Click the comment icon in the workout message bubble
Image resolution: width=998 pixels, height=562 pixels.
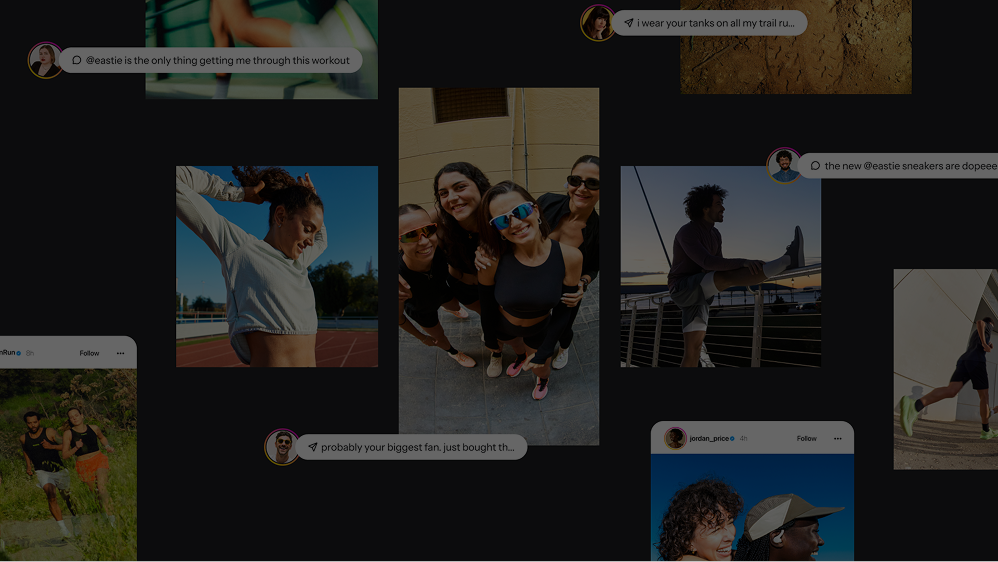[76, 60]
